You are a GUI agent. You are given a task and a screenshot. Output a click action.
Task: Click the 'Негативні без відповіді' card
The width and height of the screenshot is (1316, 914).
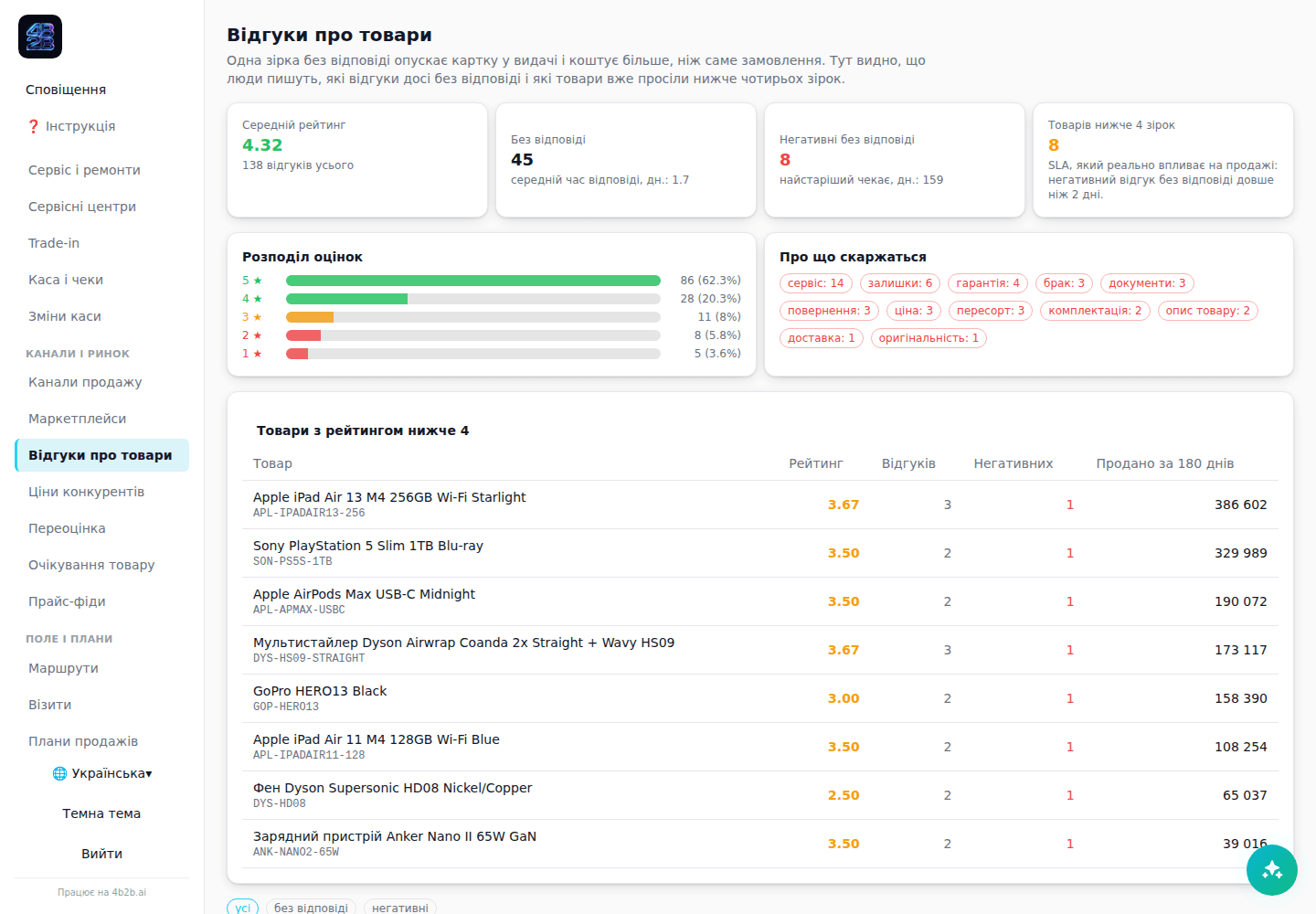[895, 160]
